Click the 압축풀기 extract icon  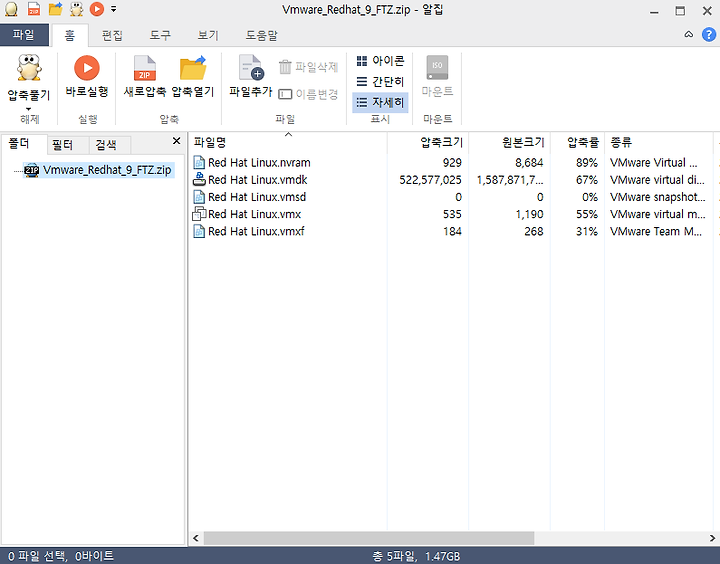pos(29,68)
